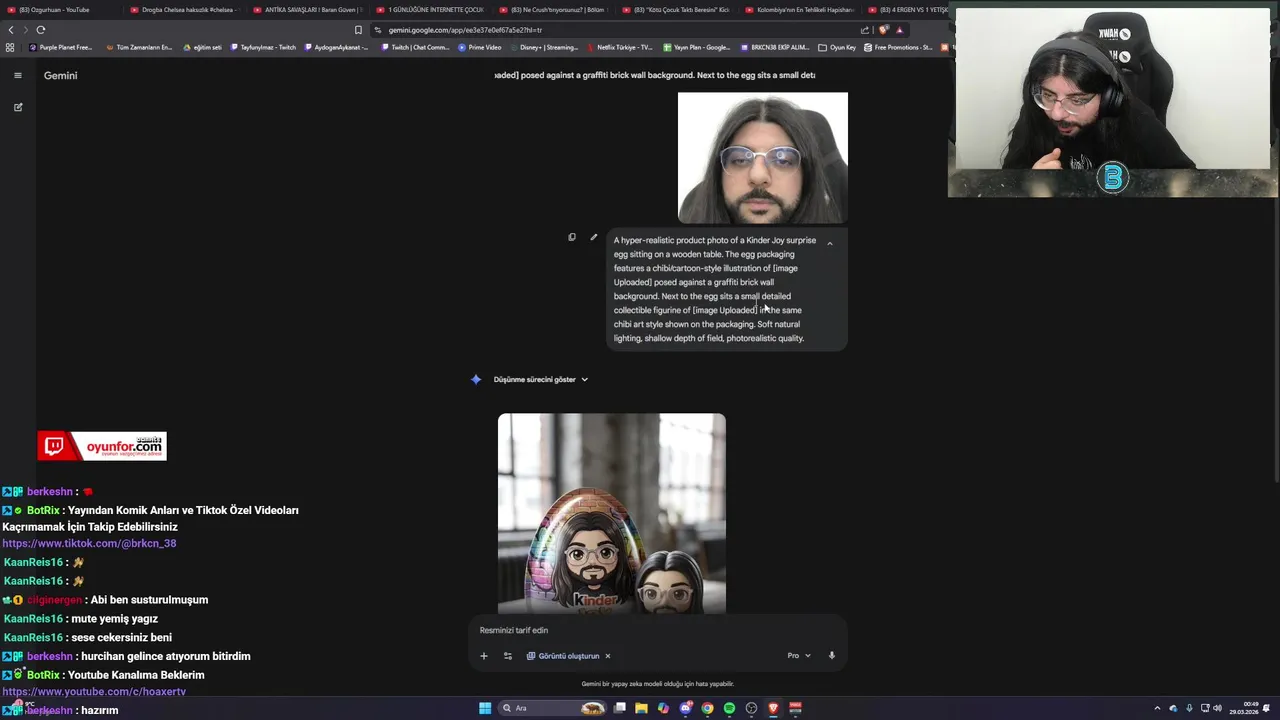Click the tiktok.com/@brkcn_38 link in chat overlay
Viewport: 1280px width, 720px height.
(x=89, y=544)
